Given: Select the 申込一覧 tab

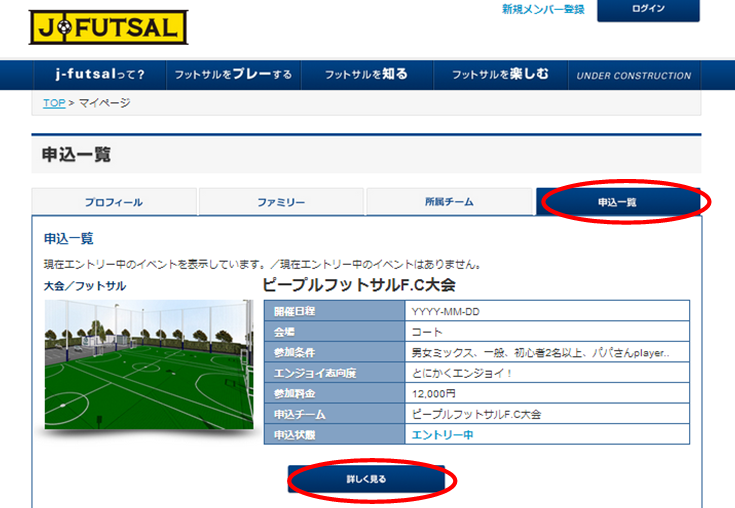Looking at the screenshot, I should (x=617, y=202).
